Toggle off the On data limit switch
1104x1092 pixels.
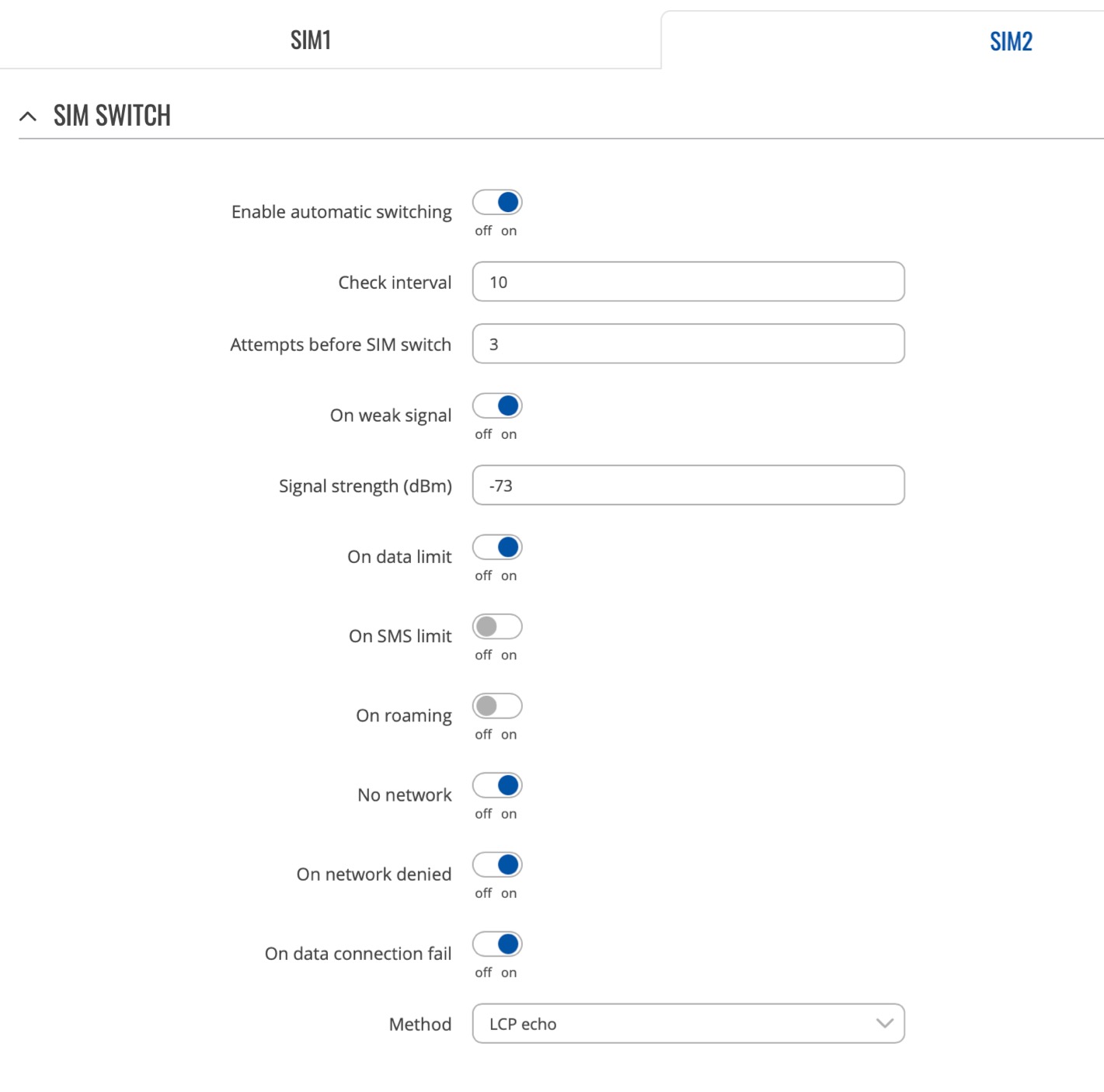[x=497, y=548]
